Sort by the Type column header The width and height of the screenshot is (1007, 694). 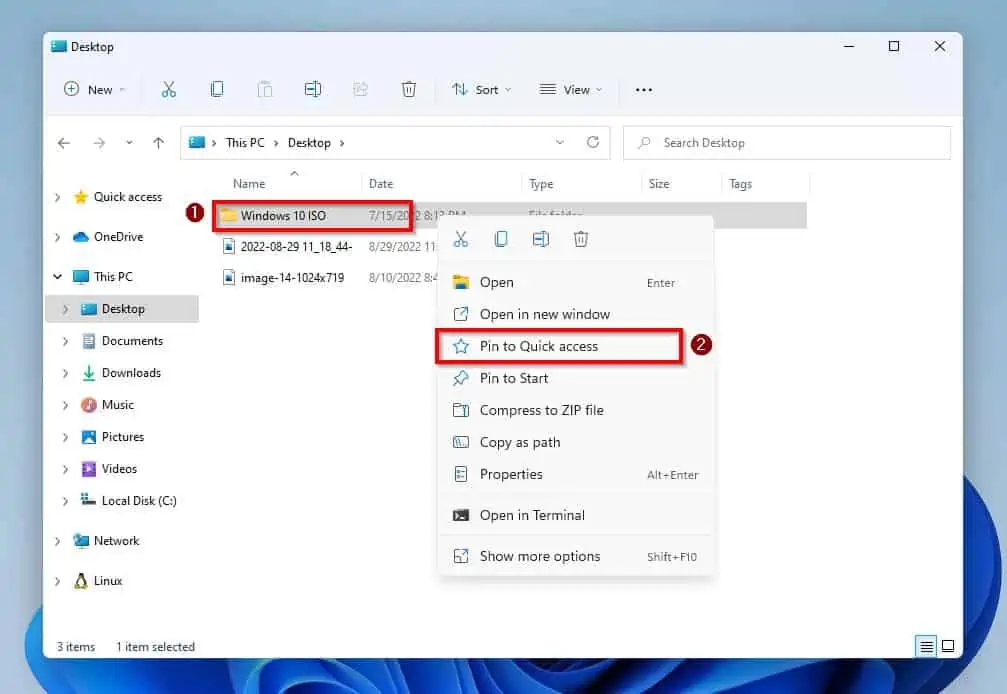(541, 184)
